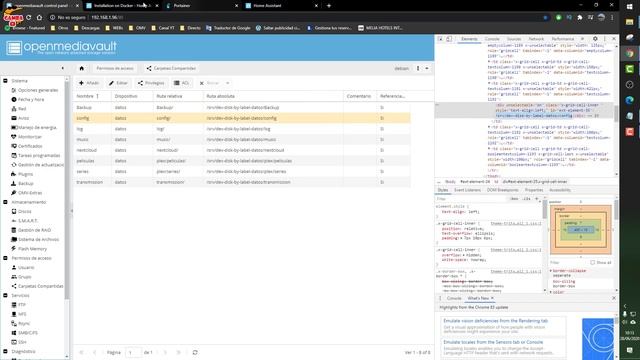Switch to the DevTools Network tab
The height and width of the screenshot is (360, 640).
[x=536, y=39]
